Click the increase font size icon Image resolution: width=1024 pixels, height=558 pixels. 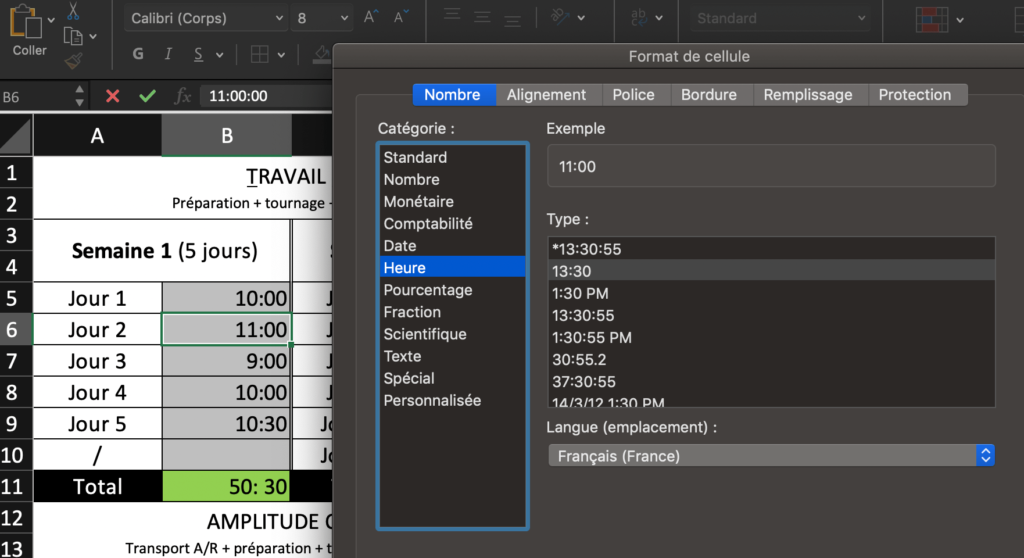click(370, 18)
